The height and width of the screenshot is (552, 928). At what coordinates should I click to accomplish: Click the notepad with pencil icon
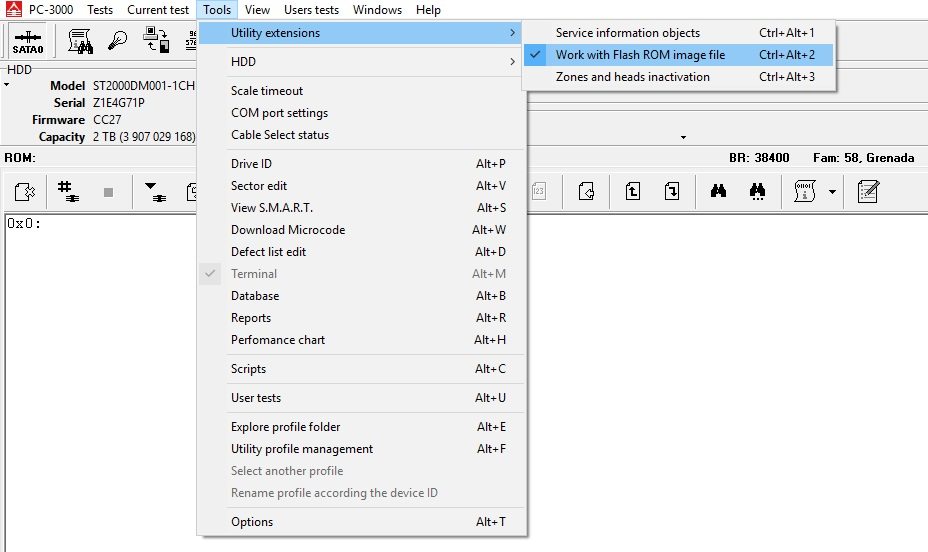(868, 191)
